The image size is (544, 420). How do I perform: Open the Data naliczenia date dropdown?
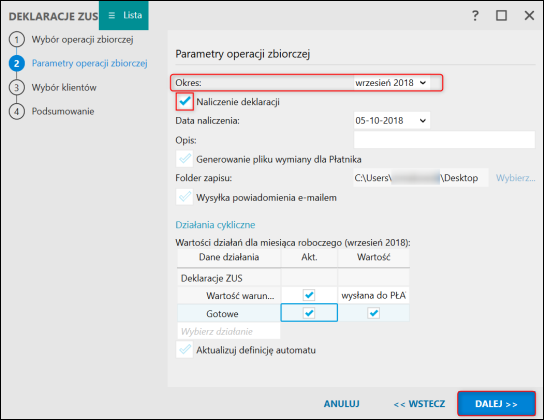point(392,121)
